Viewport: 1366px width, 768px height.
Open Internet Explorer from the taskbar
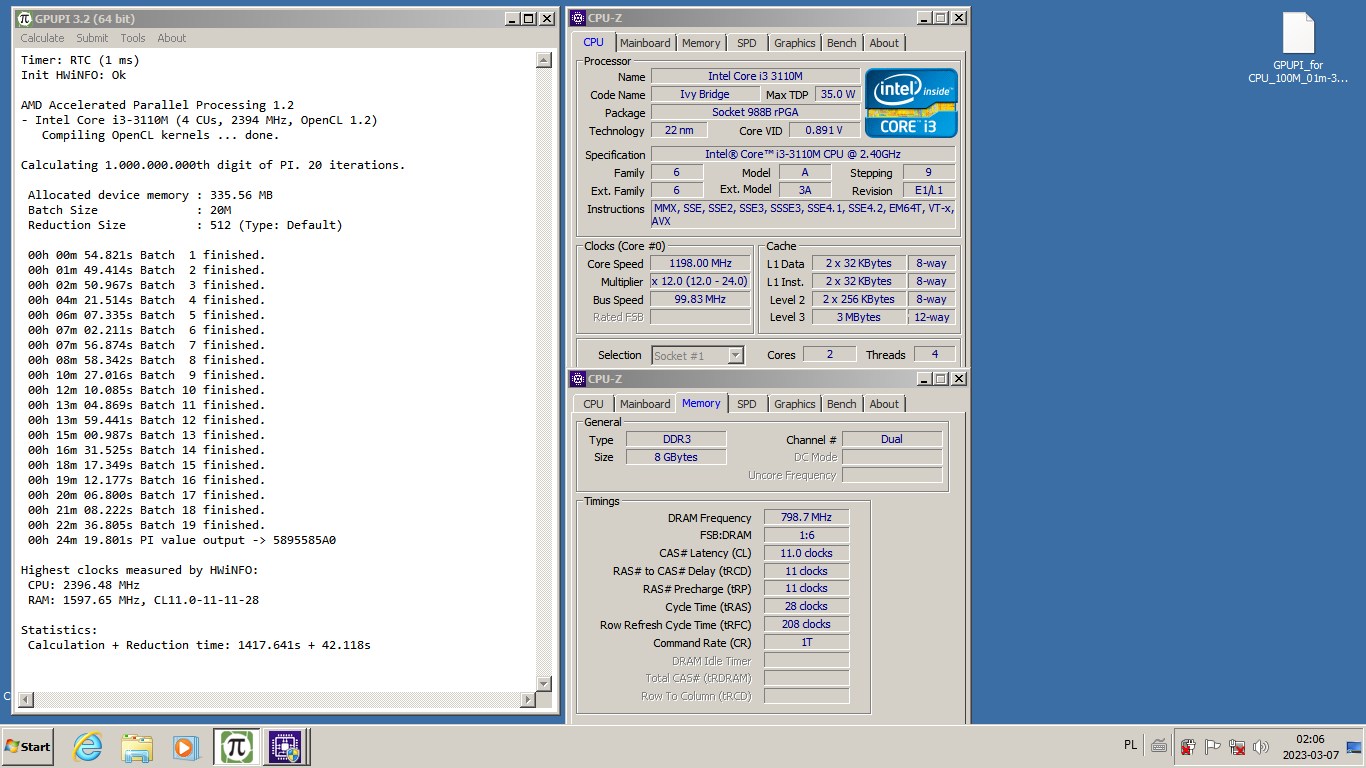pyautogui.click(x=88, y=746)
